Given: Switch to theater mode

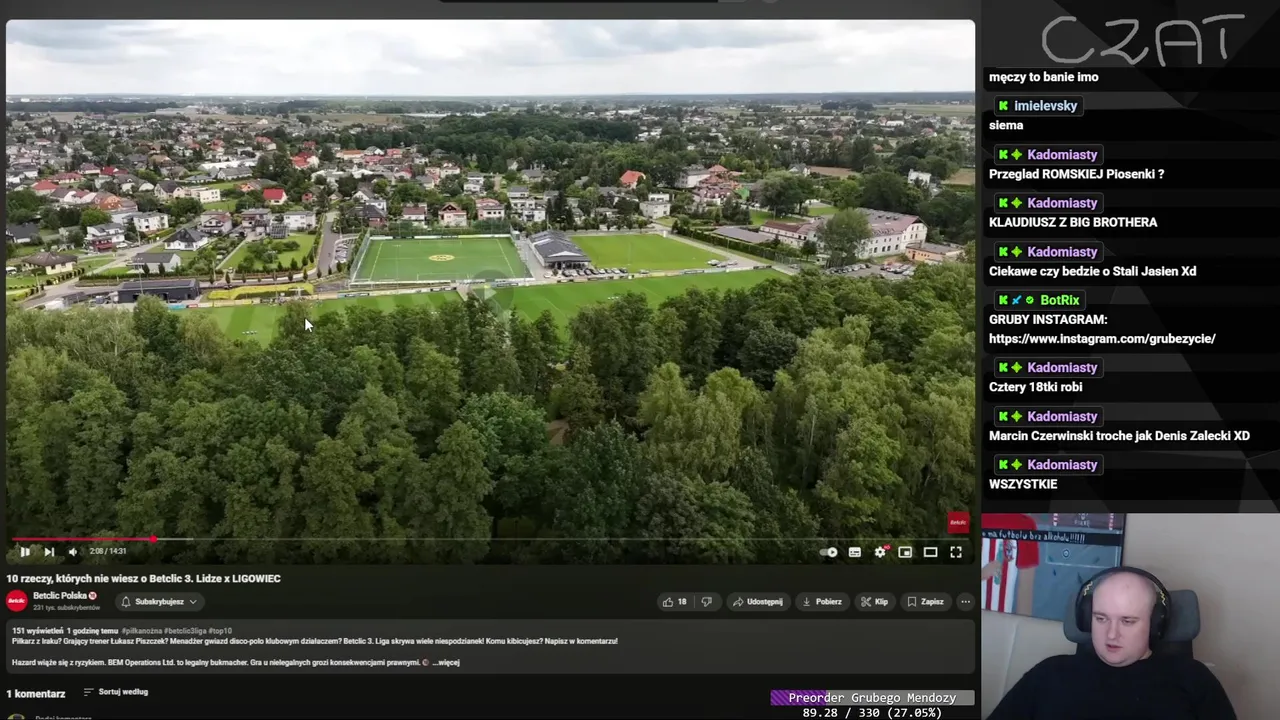Looking at the screenshot, I should coord(930,552).
